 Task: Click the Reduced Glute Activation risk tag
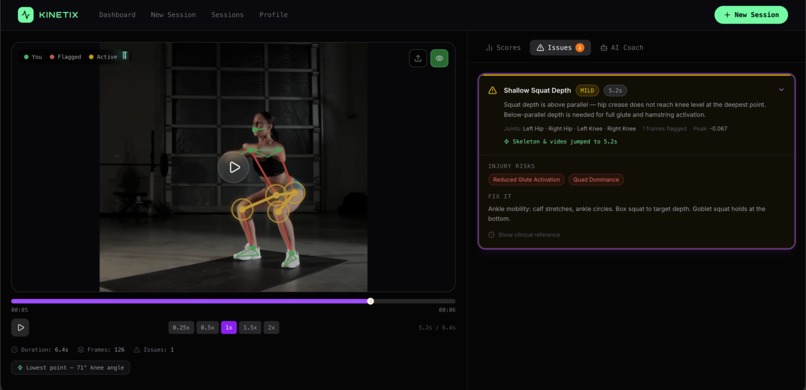click(526, 180)
